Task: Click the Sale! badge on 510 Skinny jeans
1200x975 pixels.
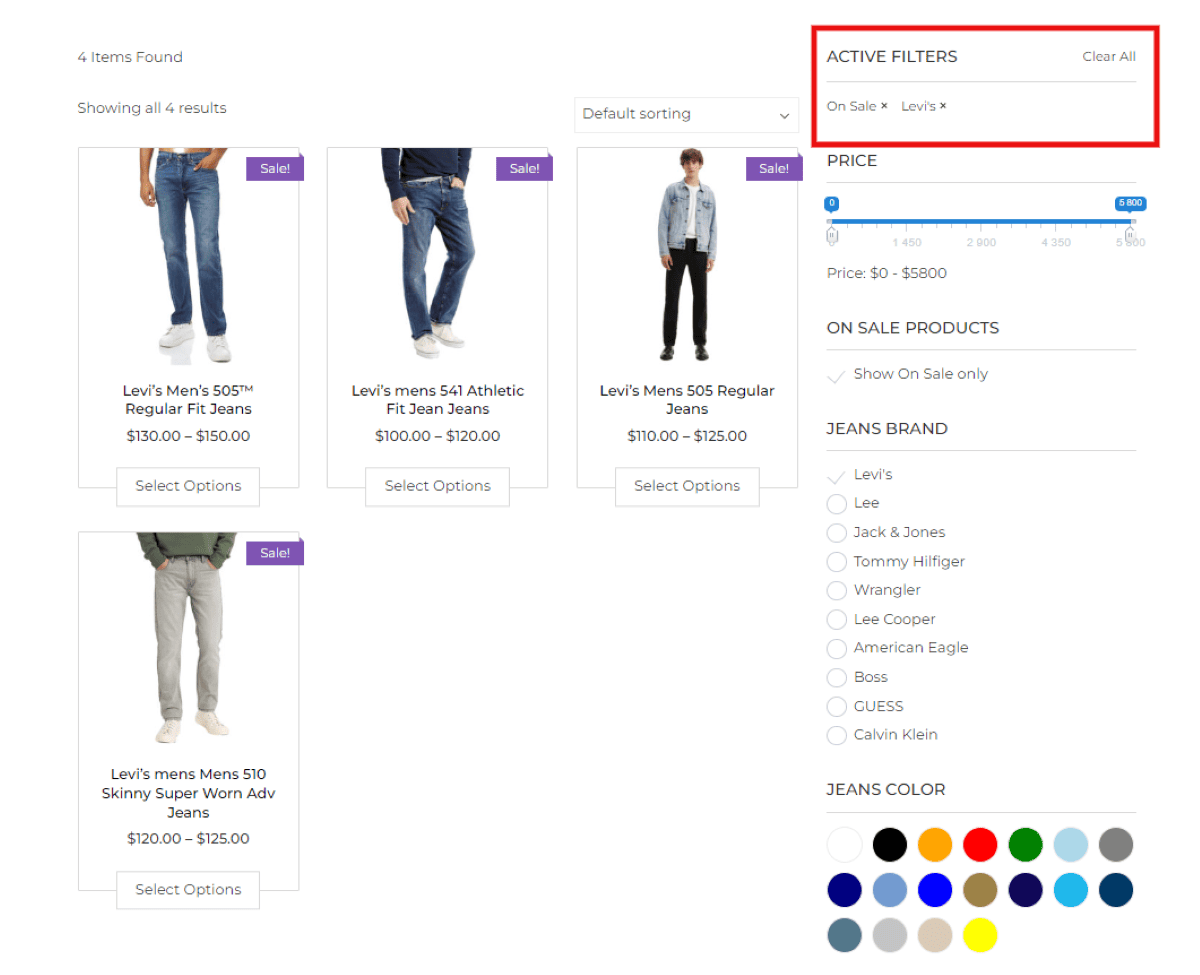Action: (x=275, y=553)
